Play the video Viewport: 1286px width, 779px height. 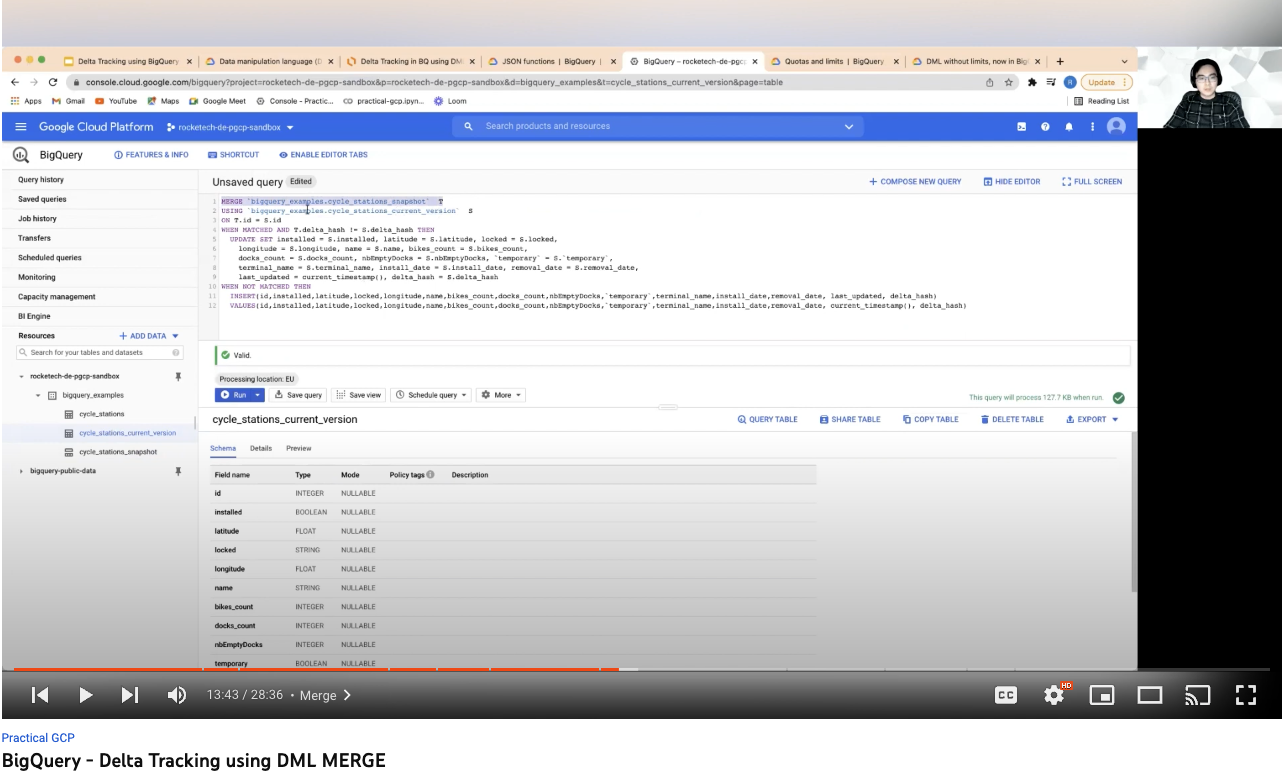pyautogui.click(x=85, y=695)
